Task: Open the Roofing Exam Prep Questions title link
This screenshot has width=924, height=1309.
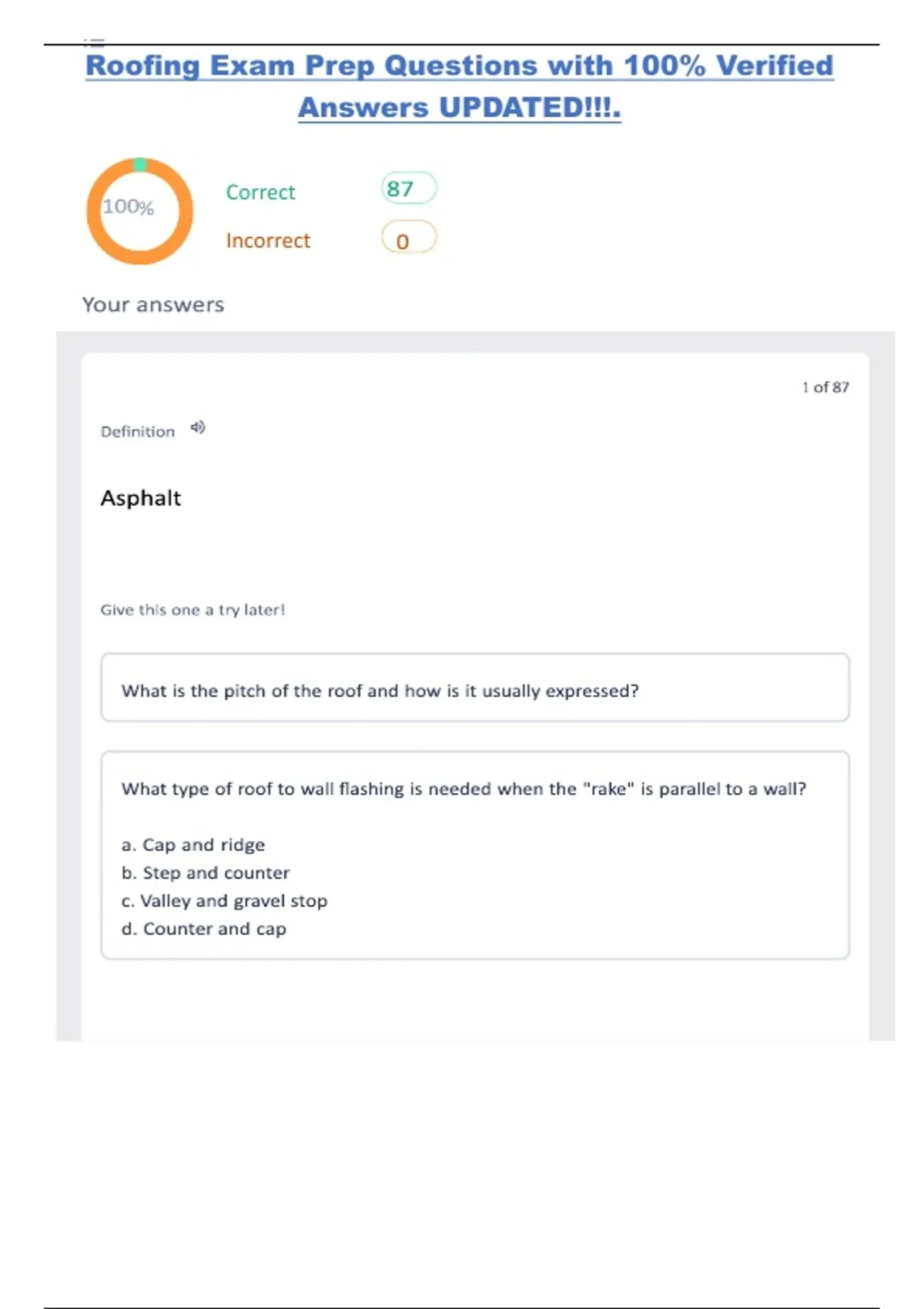Action: [459, 65]
